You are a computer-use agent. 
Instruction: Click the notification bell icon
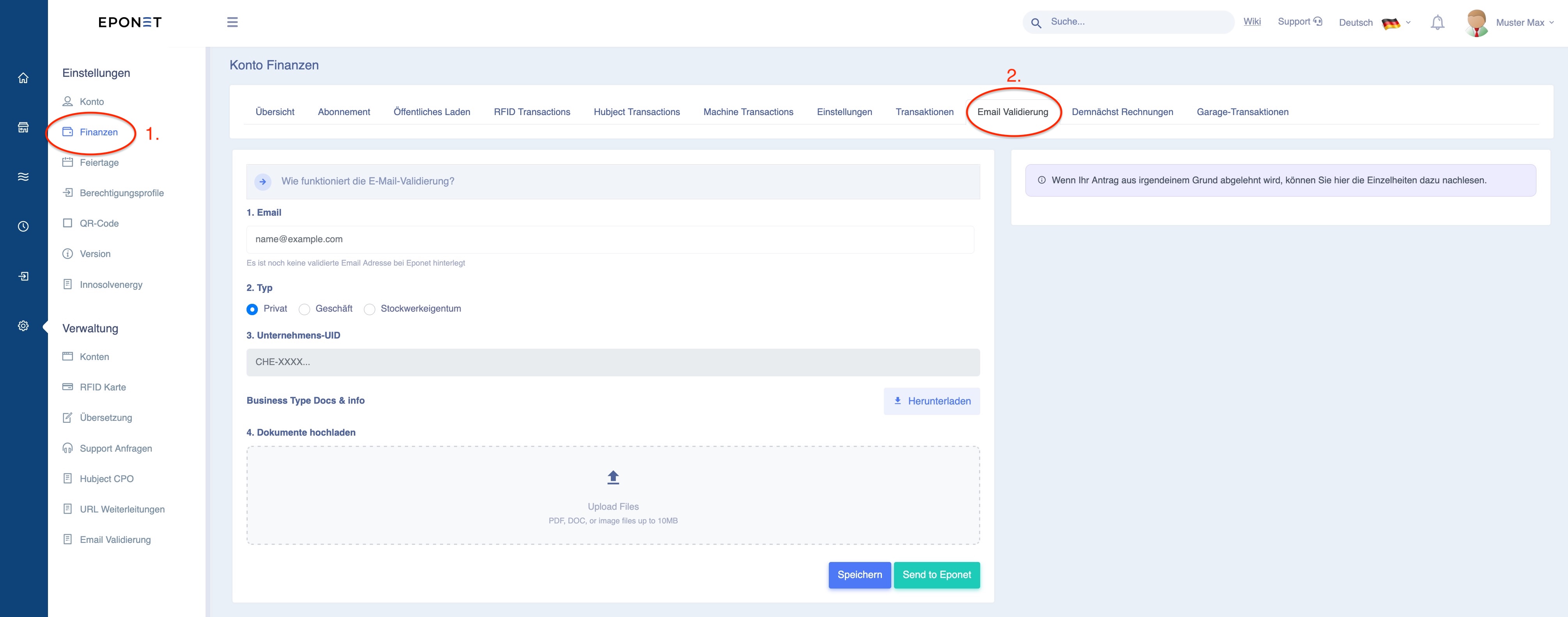click(x=1437, y=23)
